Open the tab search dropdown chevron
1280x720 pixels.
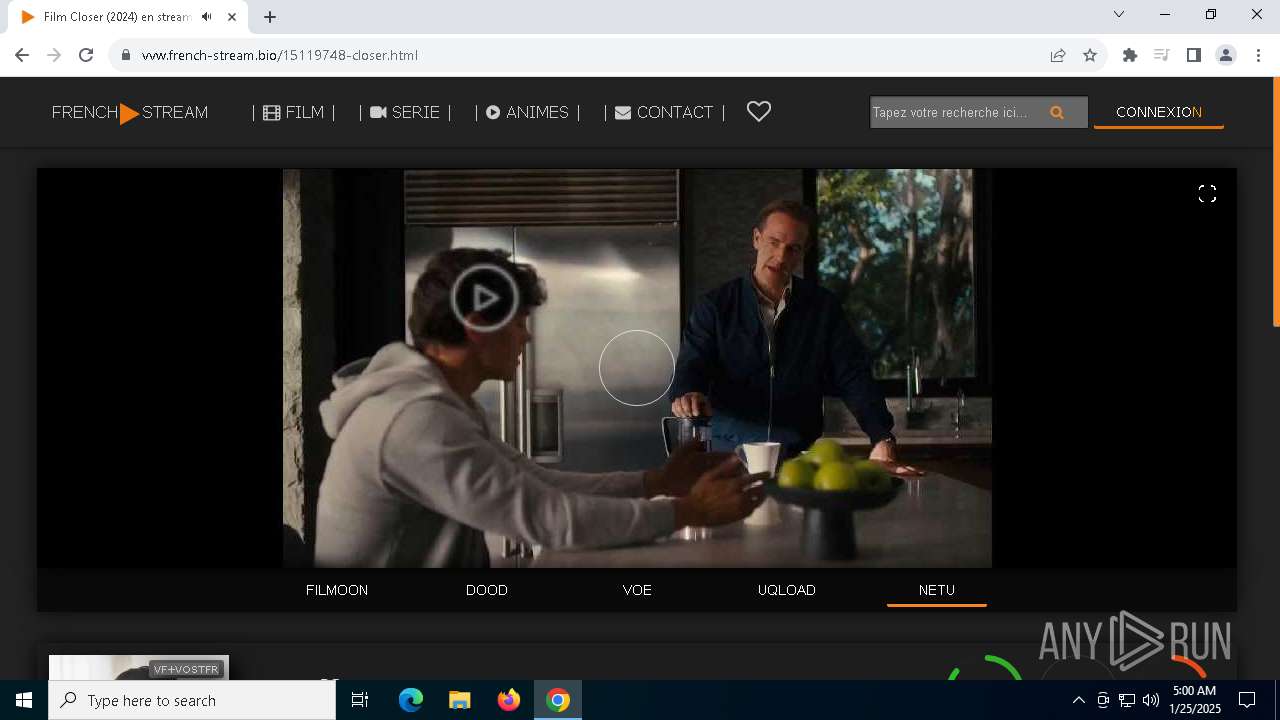(1119, 14)
